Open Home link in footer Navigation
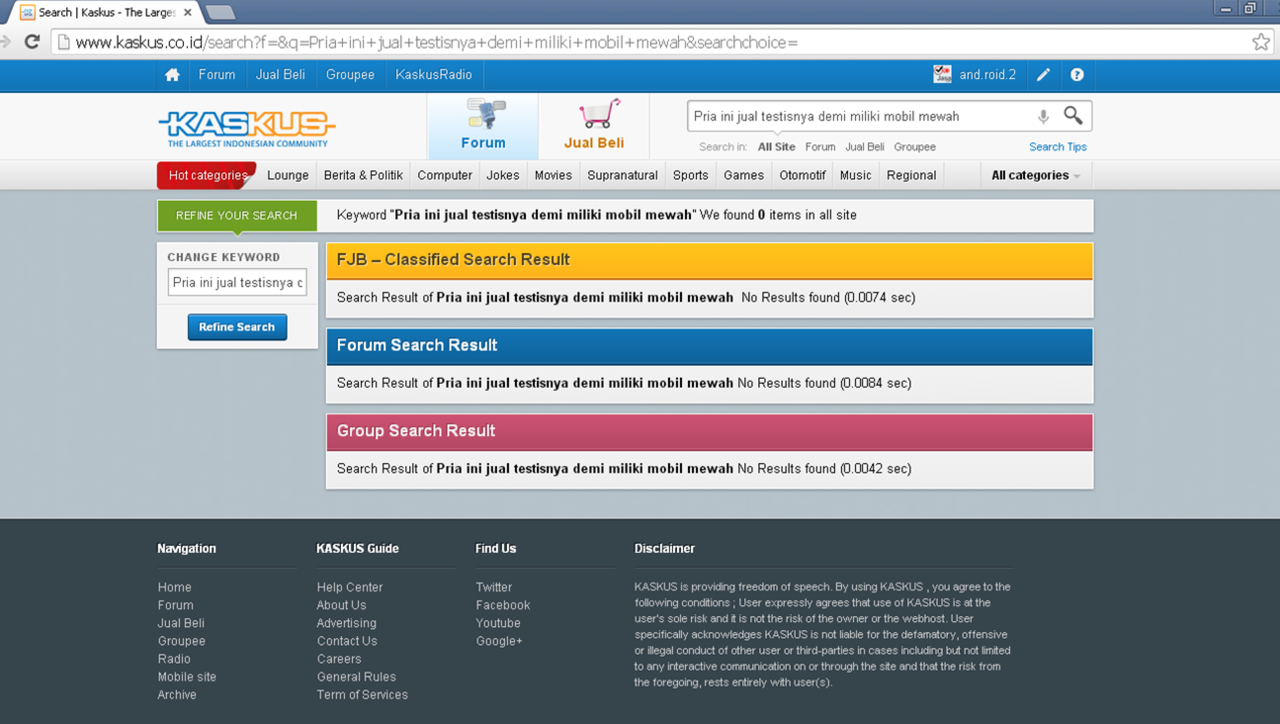The width and height of the screenshot is (1280, 724). point(174,588)
